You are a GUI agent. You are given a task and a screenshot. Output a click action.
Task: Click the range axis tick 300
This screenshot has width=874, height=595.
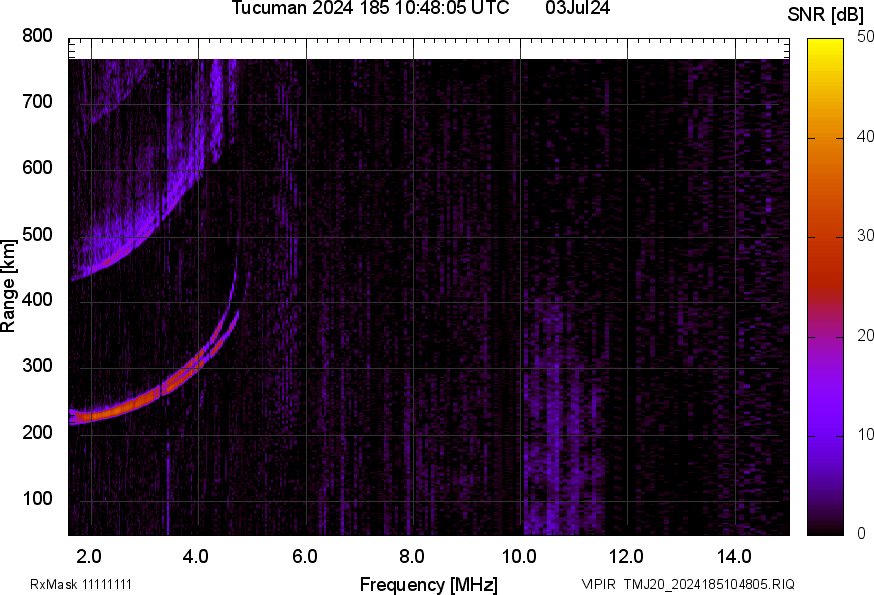pos(37,366)
